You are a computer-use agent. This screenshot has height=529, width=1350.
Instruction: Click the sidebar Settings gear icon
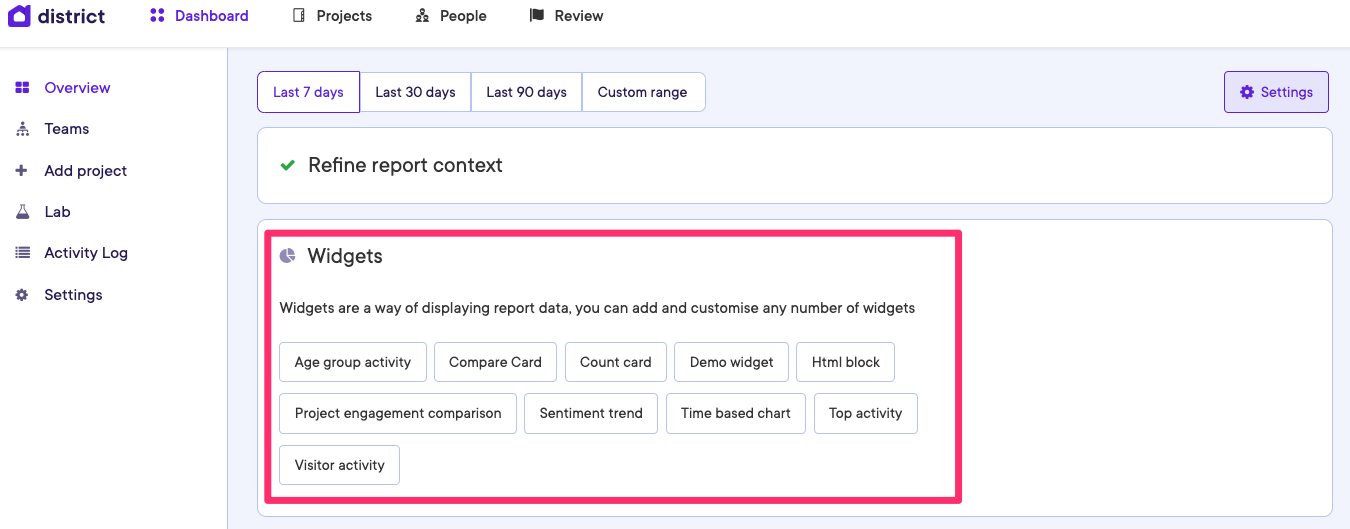(22, 295)
